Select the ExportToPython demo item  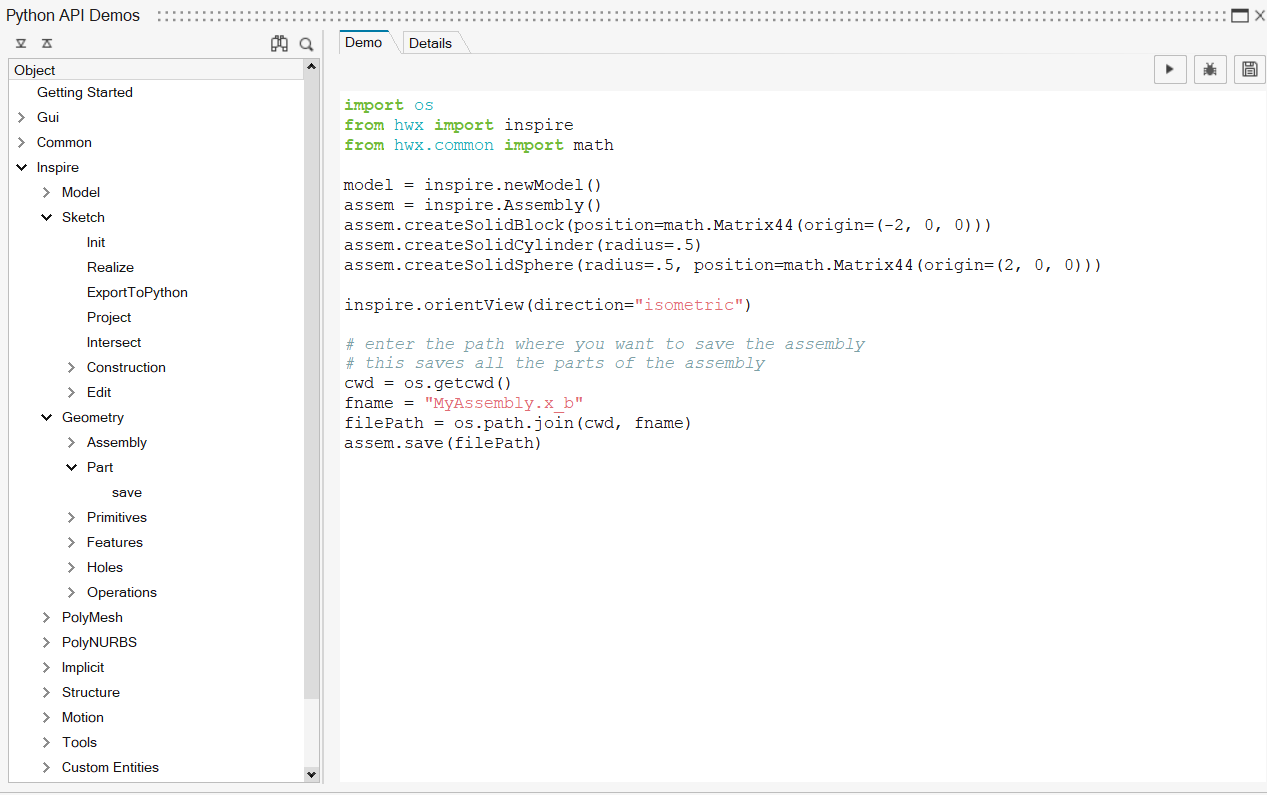pos(137,292)
